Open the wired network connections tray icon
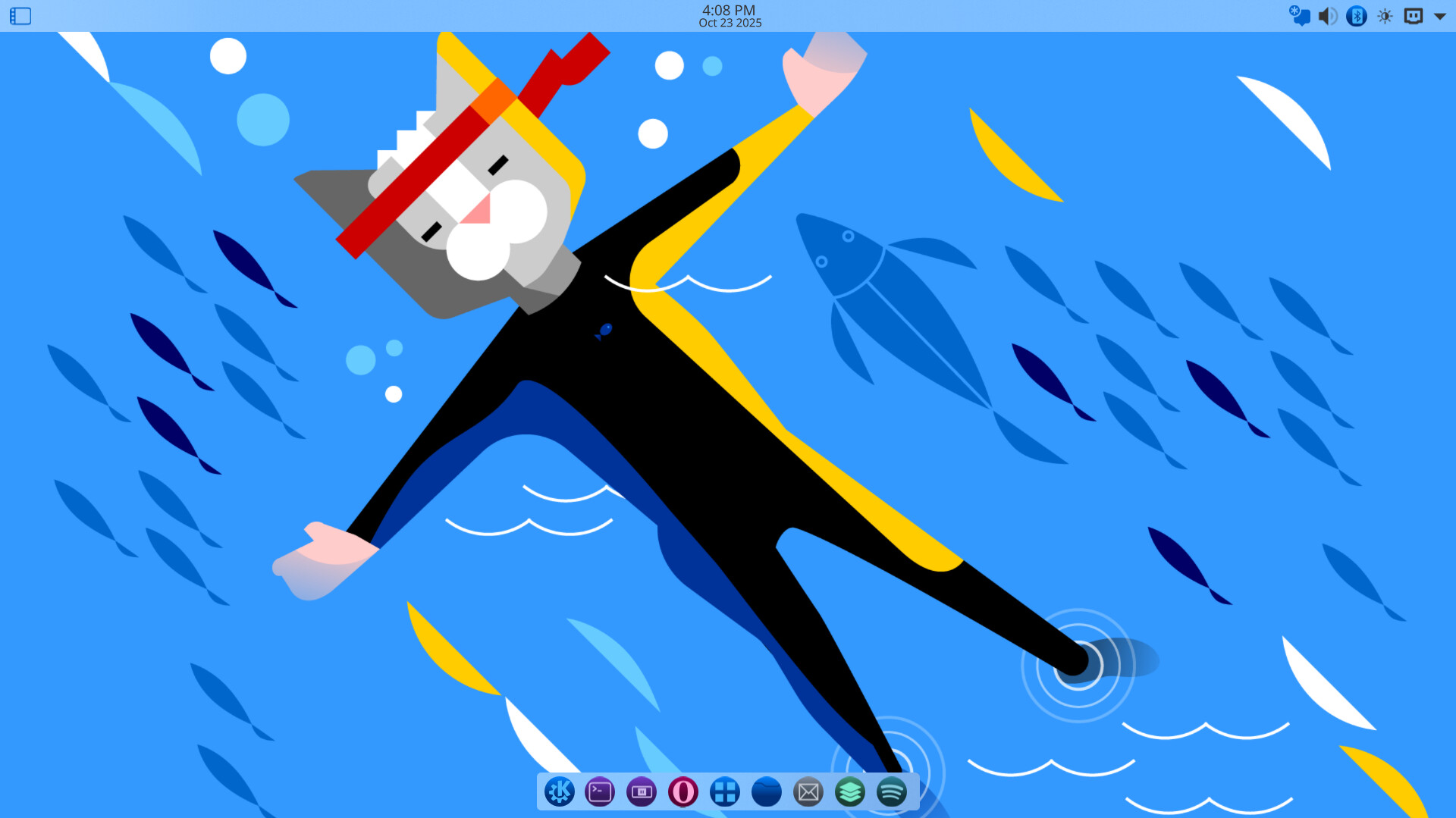This screenshot has width=1456, height=818. (x=1413, y=16)
